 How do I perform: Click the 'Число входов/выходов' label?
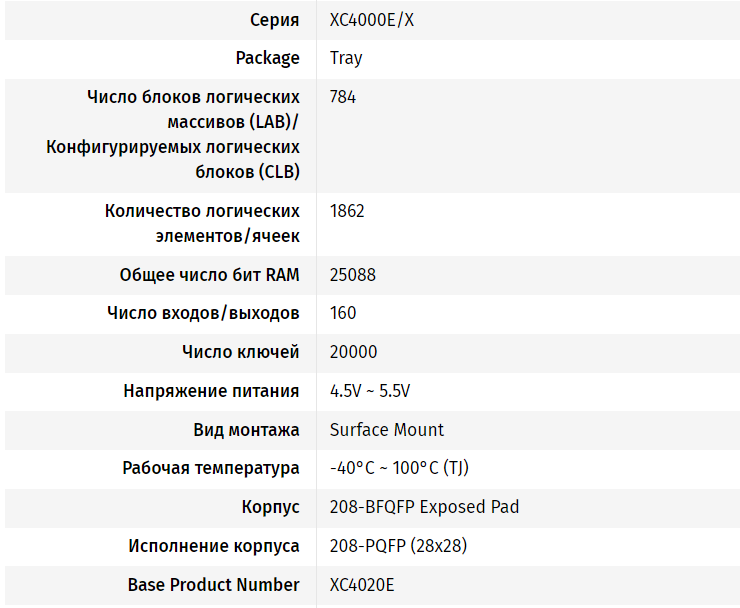[x=203, y=313]
